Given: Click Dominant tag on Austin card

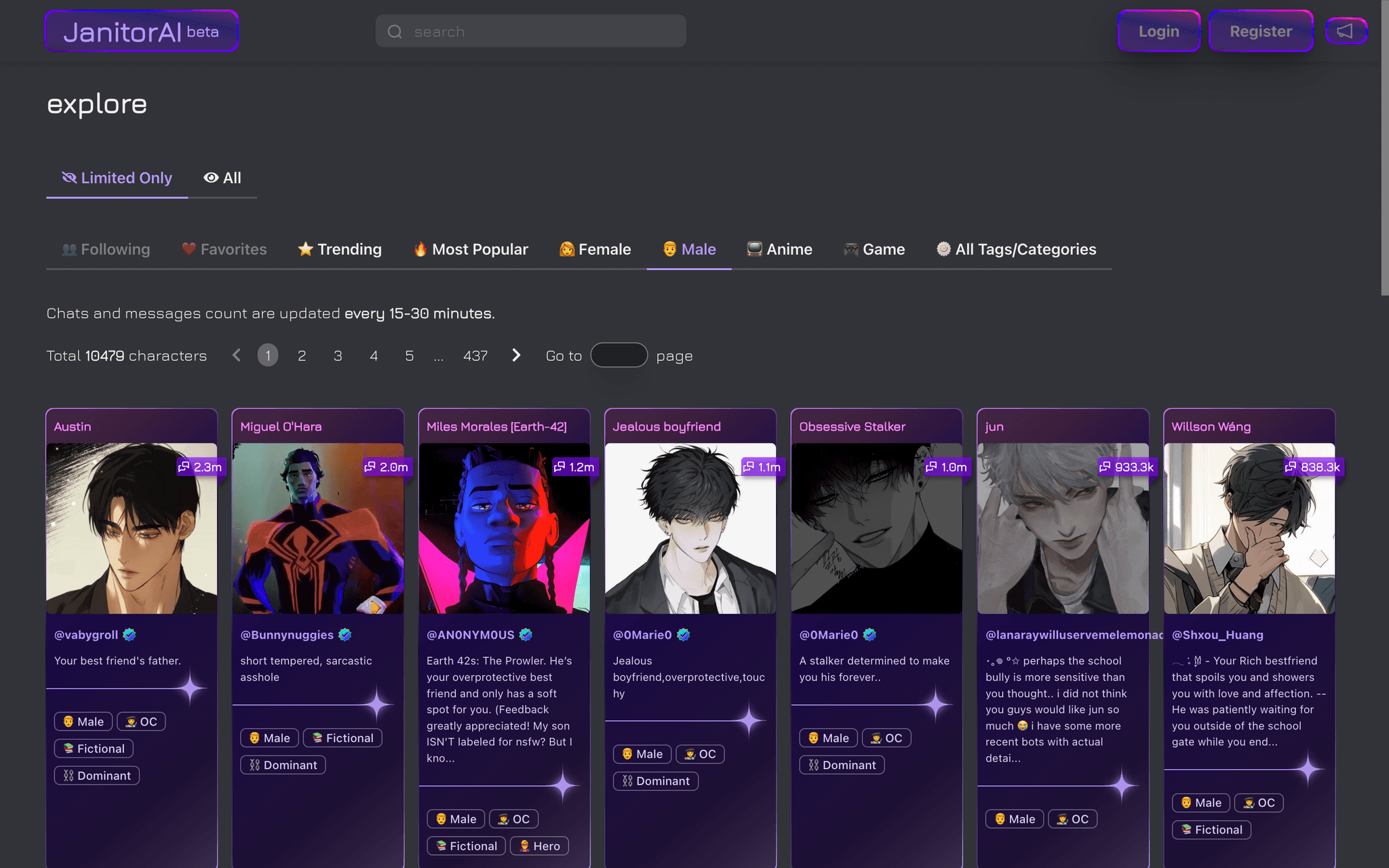Looking at the screenshot, I should click(97, 776).
